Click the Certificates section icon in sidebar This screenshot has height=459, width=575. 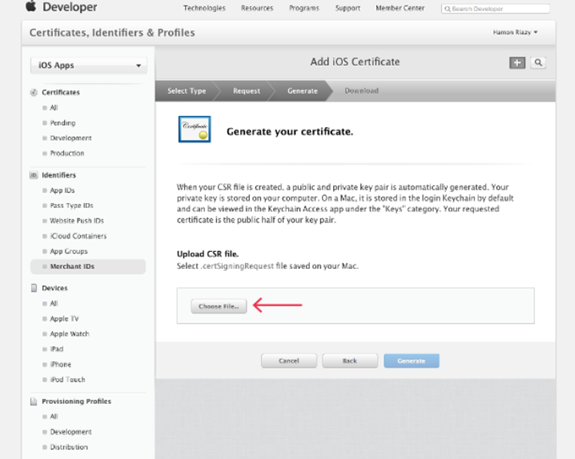(34, 92)
